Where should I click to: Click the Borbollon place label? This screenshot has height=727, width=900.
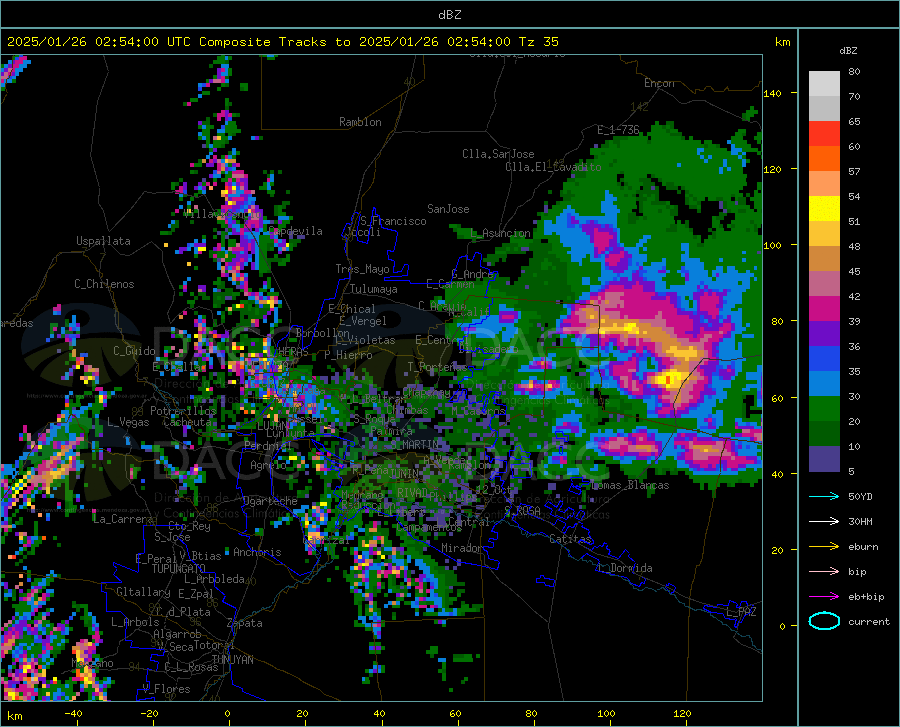[323, 333]
